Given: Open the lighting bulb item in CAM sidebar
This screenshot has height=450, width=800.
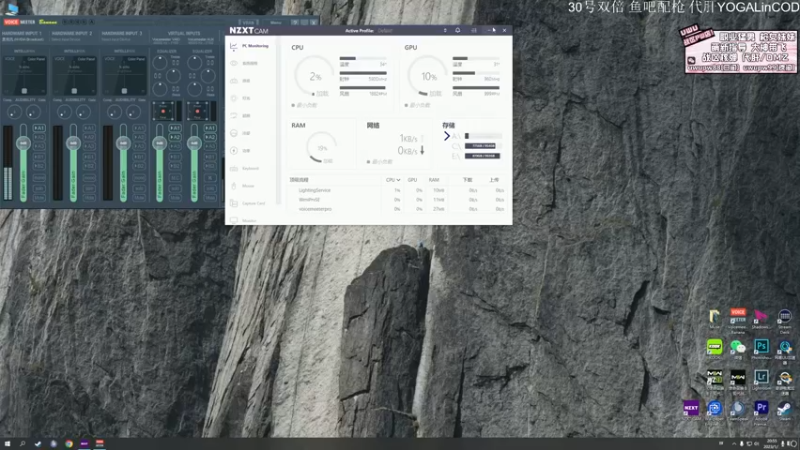Looking at the screenshot, I should [234, 98].
